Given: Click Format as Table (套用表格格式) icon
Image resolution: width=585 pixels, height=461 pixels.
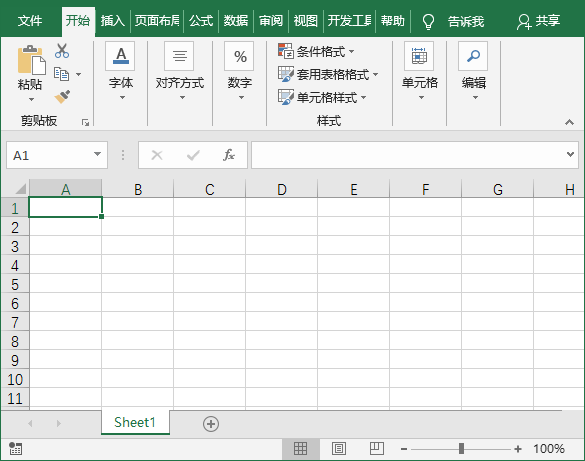Looking at the screenshot, I should [x=286, y=74].
